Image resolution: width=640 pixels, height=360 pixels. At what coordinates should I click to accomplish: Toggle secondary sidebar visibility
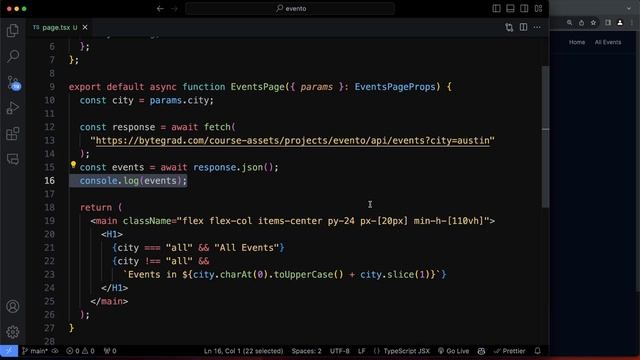pos(524,9)
